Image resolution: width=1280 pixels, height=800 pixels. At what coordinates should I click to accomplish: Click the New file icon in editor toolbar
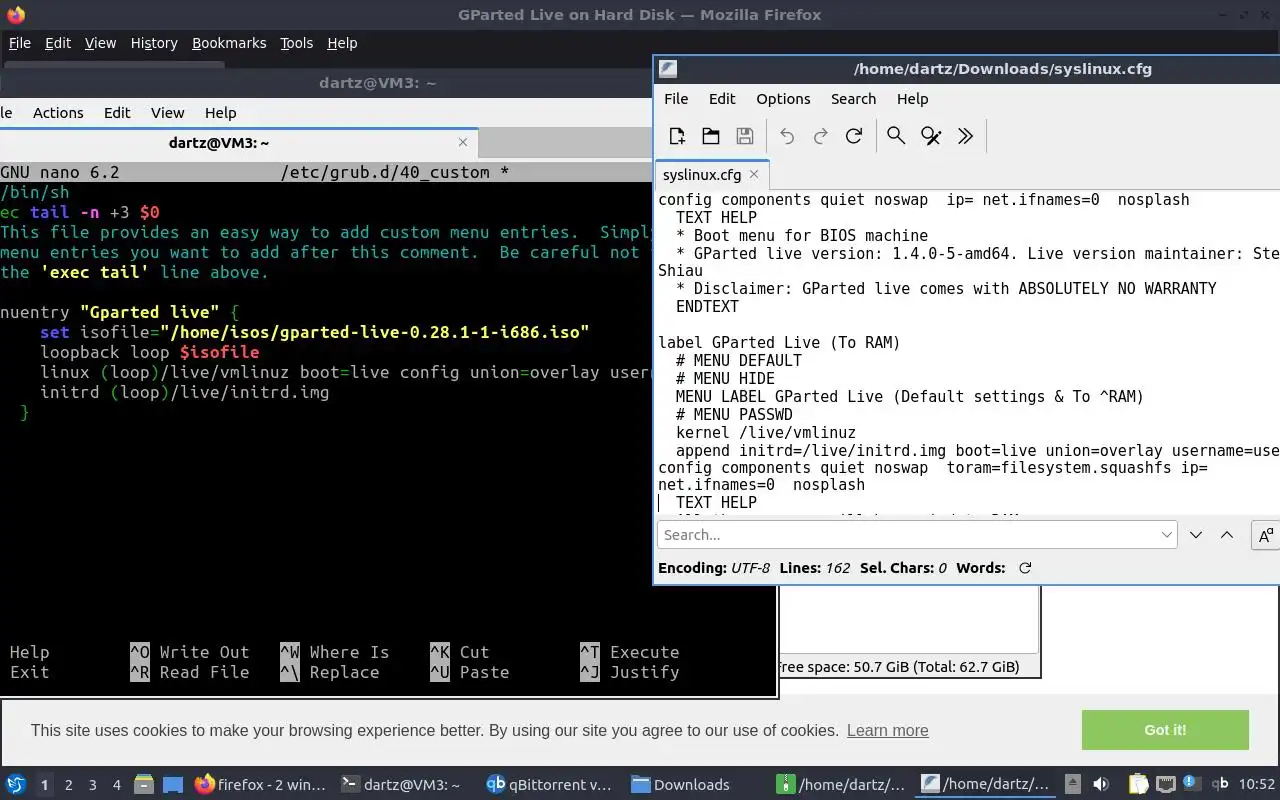677,136
